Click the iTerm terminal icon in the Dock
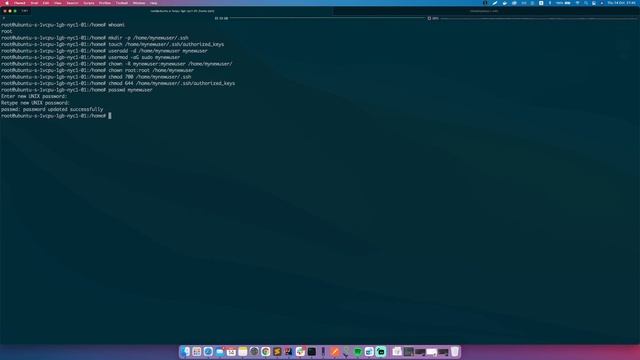640x360 pixels. point(312,351)
